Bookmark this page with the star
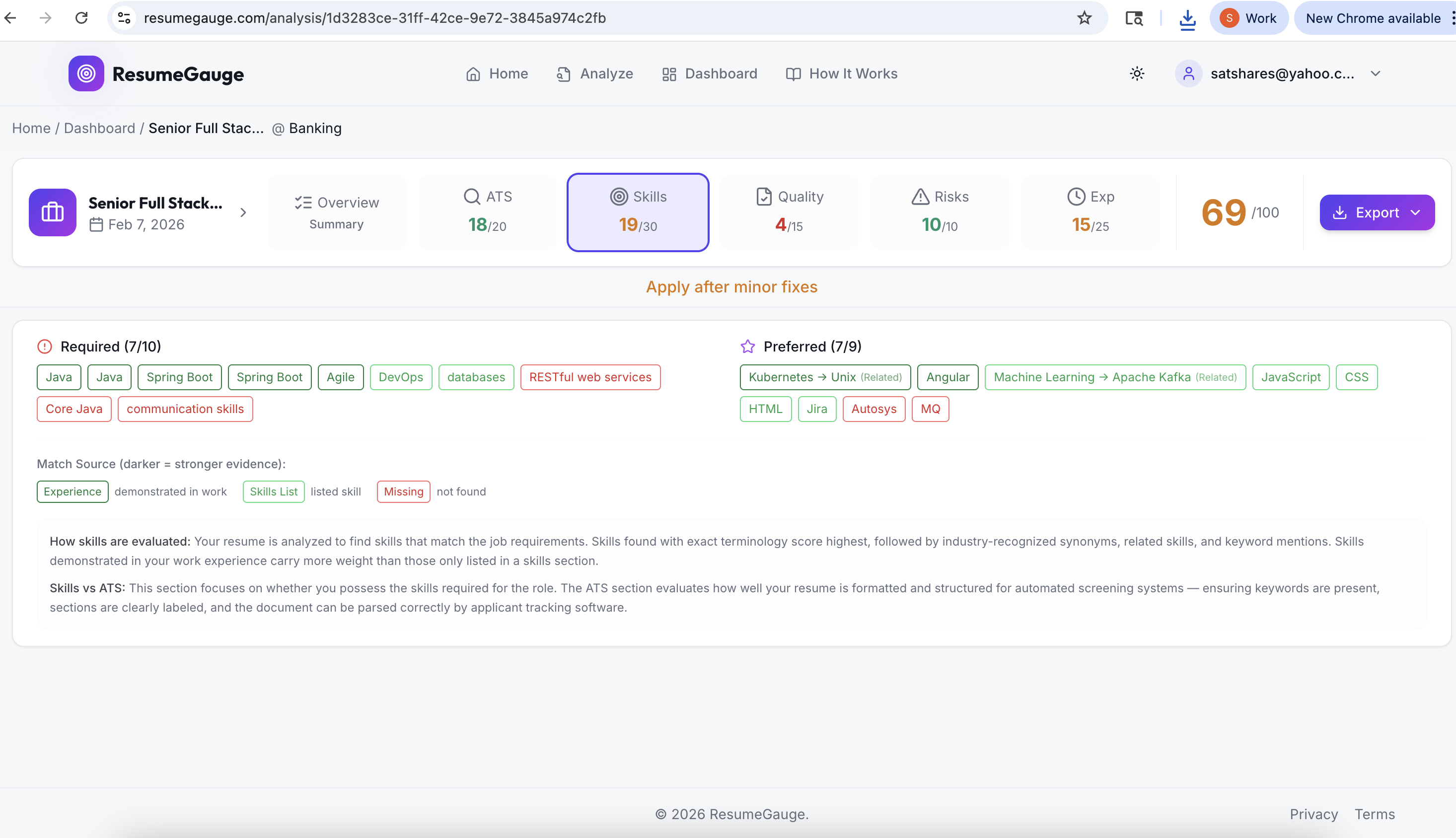Image resolution: width=1456 pixels, height=838 pixels. 1085,18
